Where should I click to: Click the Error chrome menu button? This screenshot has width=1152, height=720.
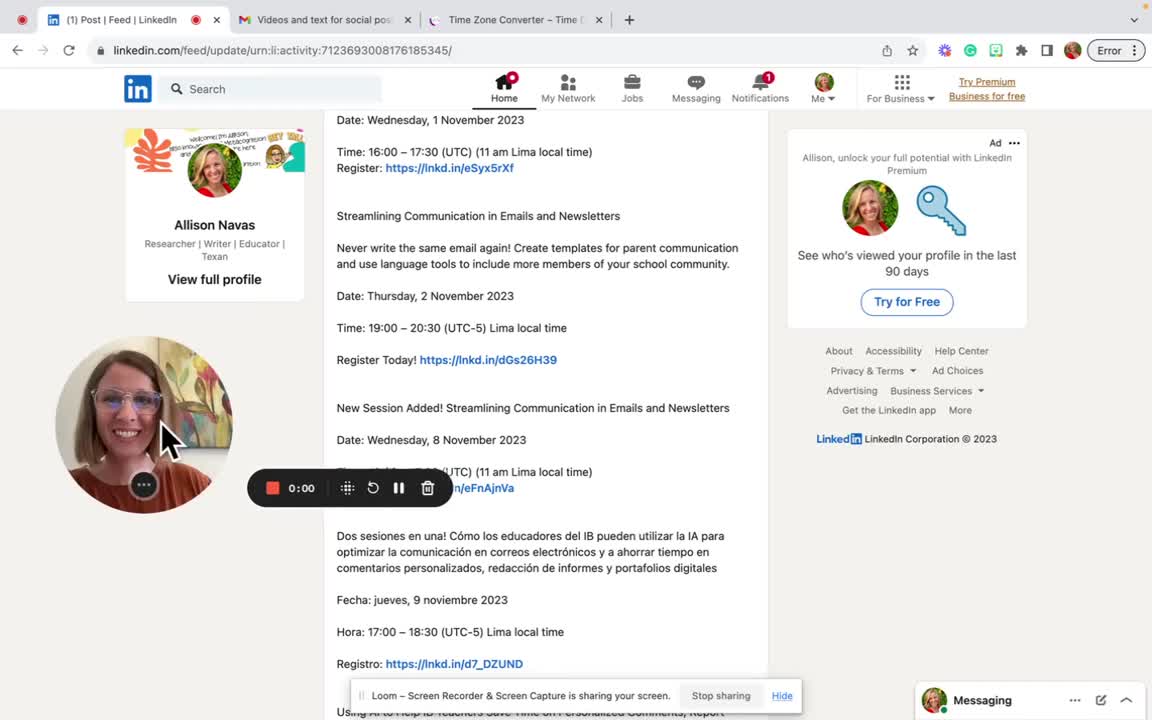1116,51
